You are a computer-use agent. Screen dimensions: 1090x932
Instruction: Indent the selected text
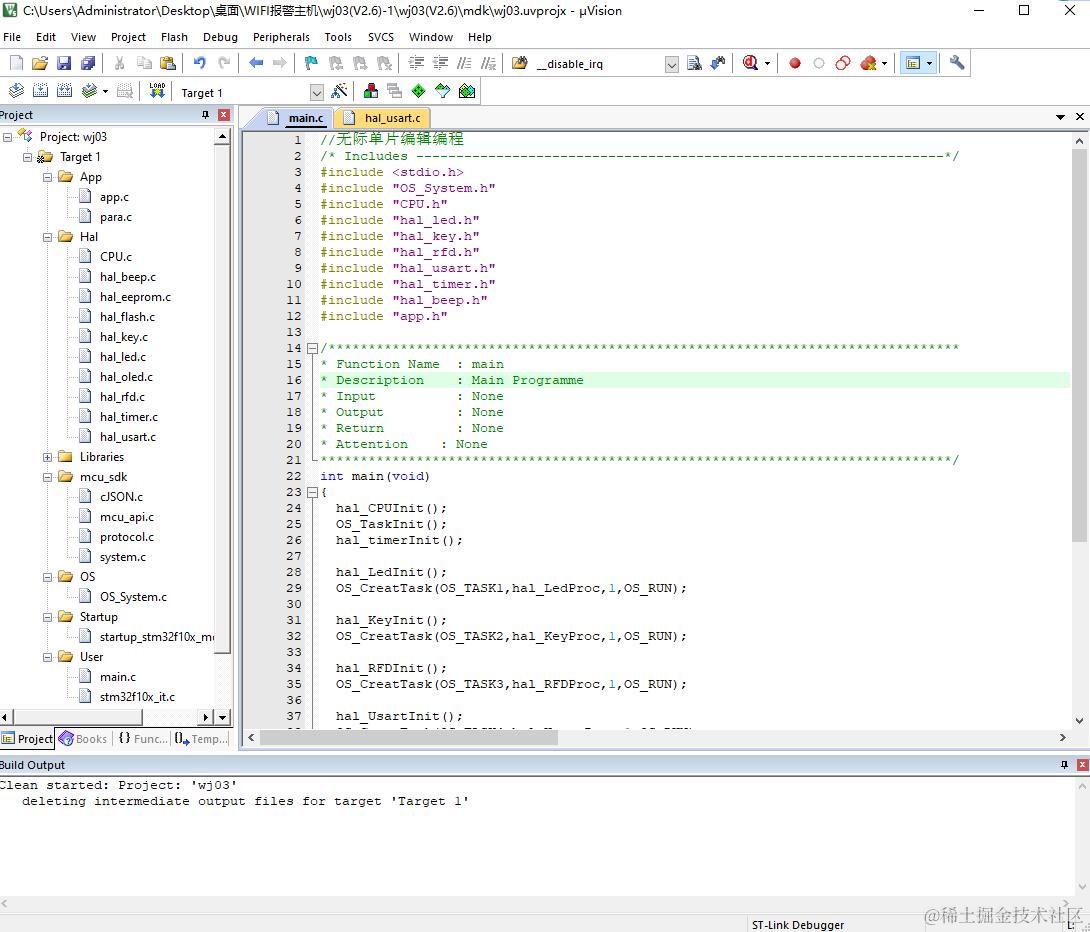tap(416, 63)
